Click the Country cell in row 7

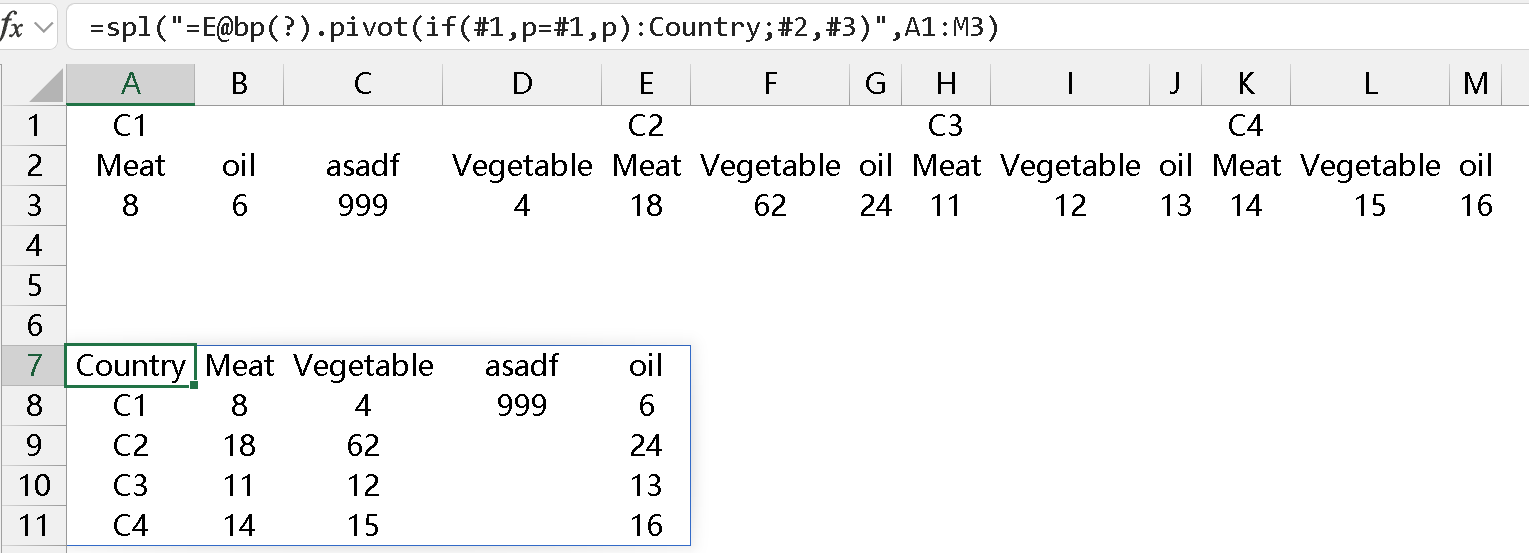click(131, 366)
